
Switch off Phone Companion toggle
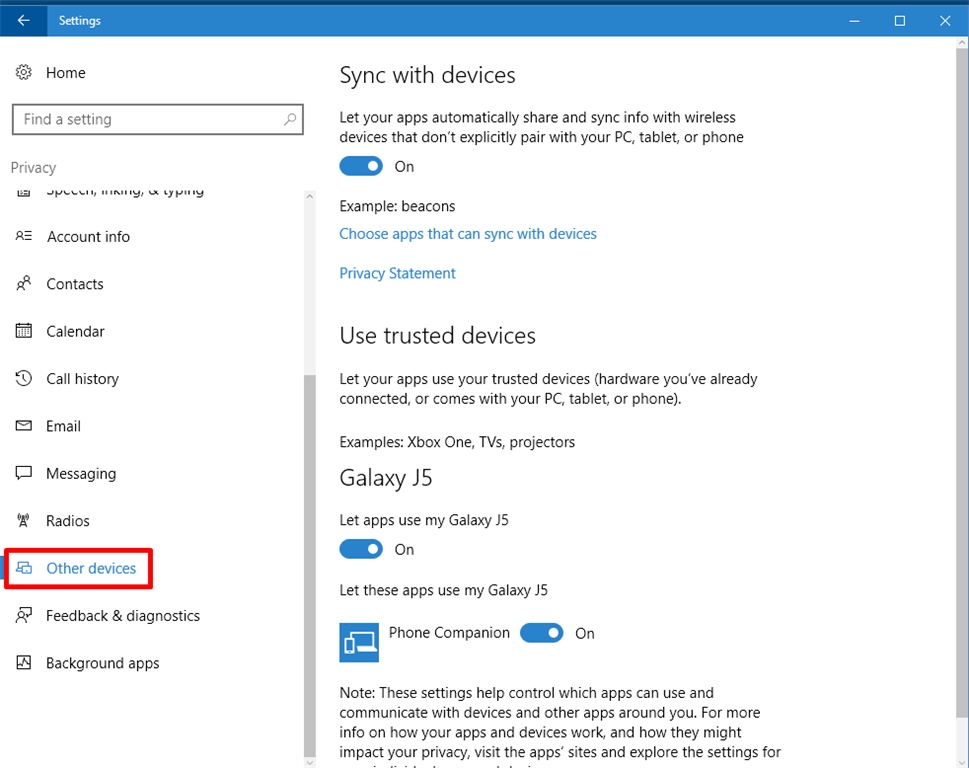[542, 633]
